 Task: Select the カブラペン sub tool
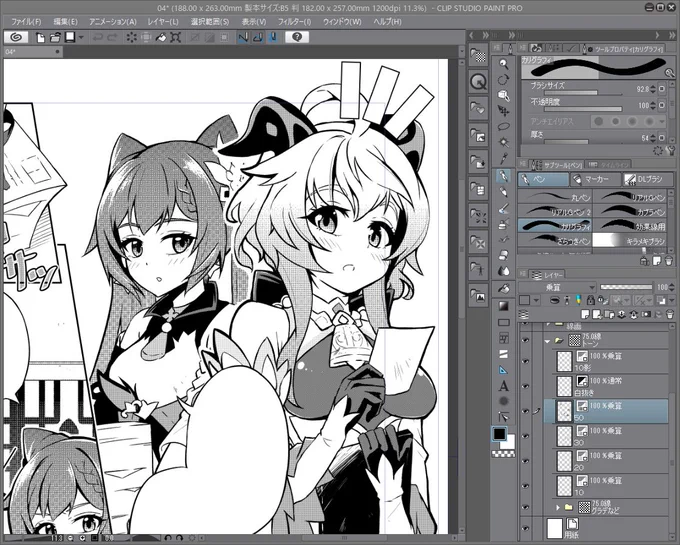[x=630, y=211]
